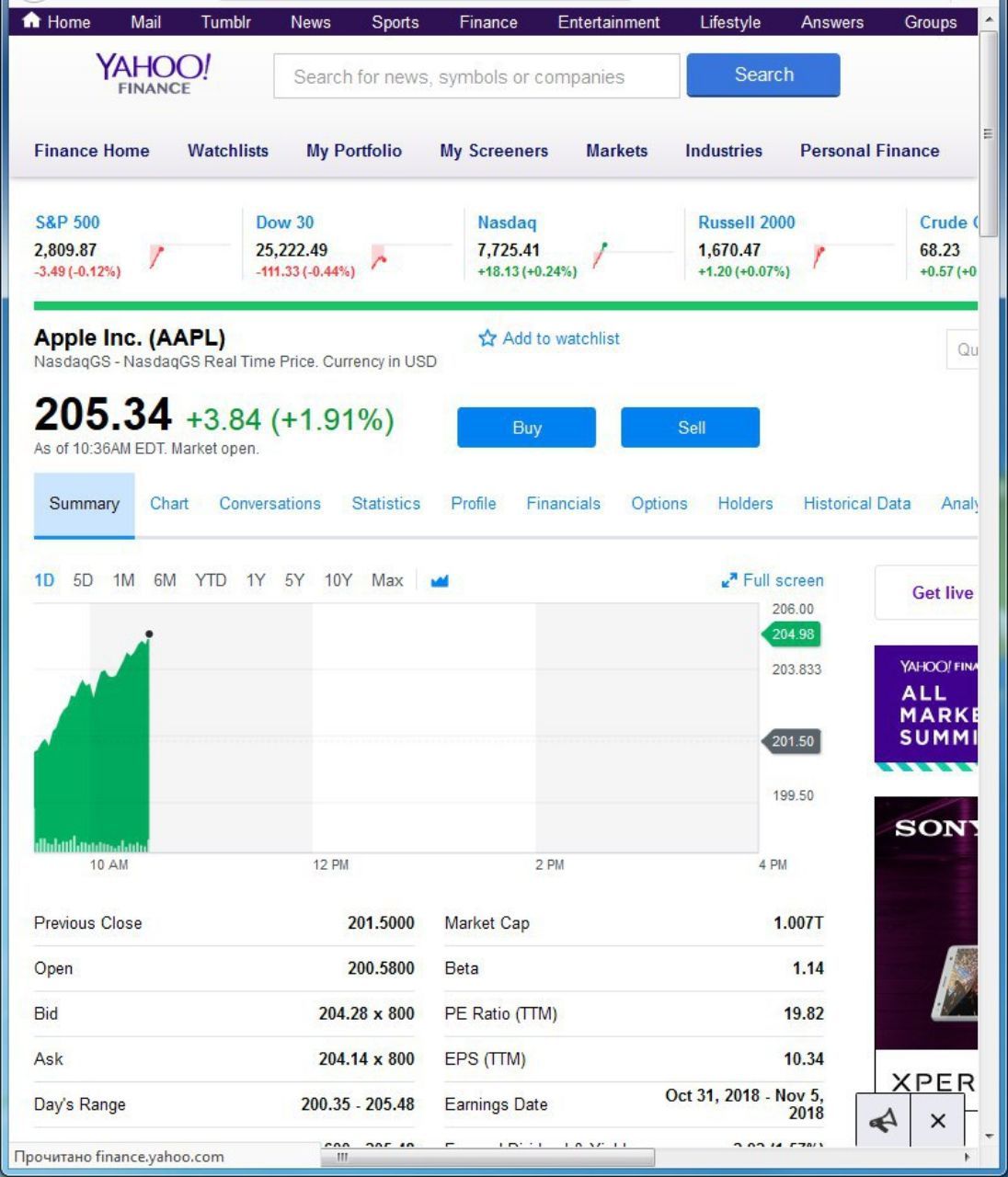Click the S&P 500 index link

(67, 223)
